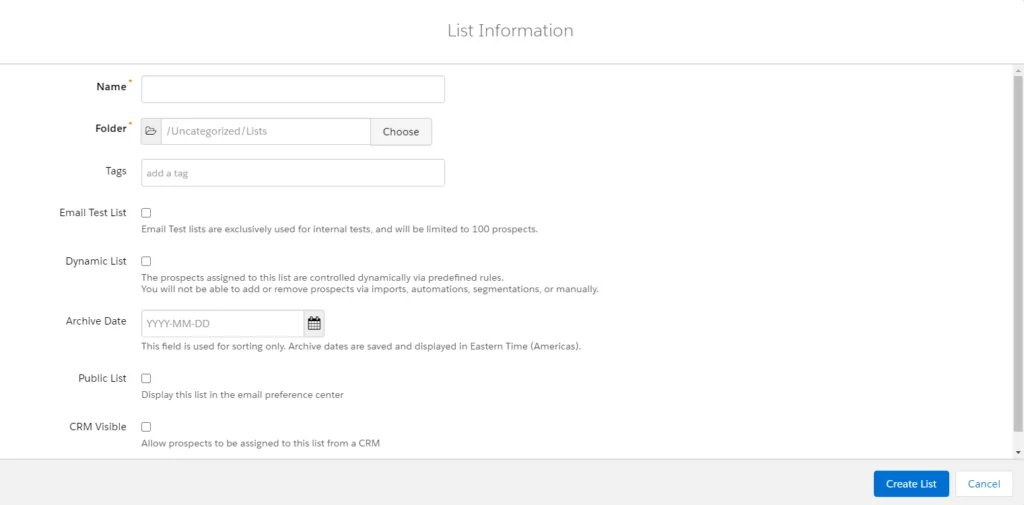Image resolution: width=1024 pixels, height=505 pixels.
Task: Click the Create List button
Action: click(x=911, y=484)
